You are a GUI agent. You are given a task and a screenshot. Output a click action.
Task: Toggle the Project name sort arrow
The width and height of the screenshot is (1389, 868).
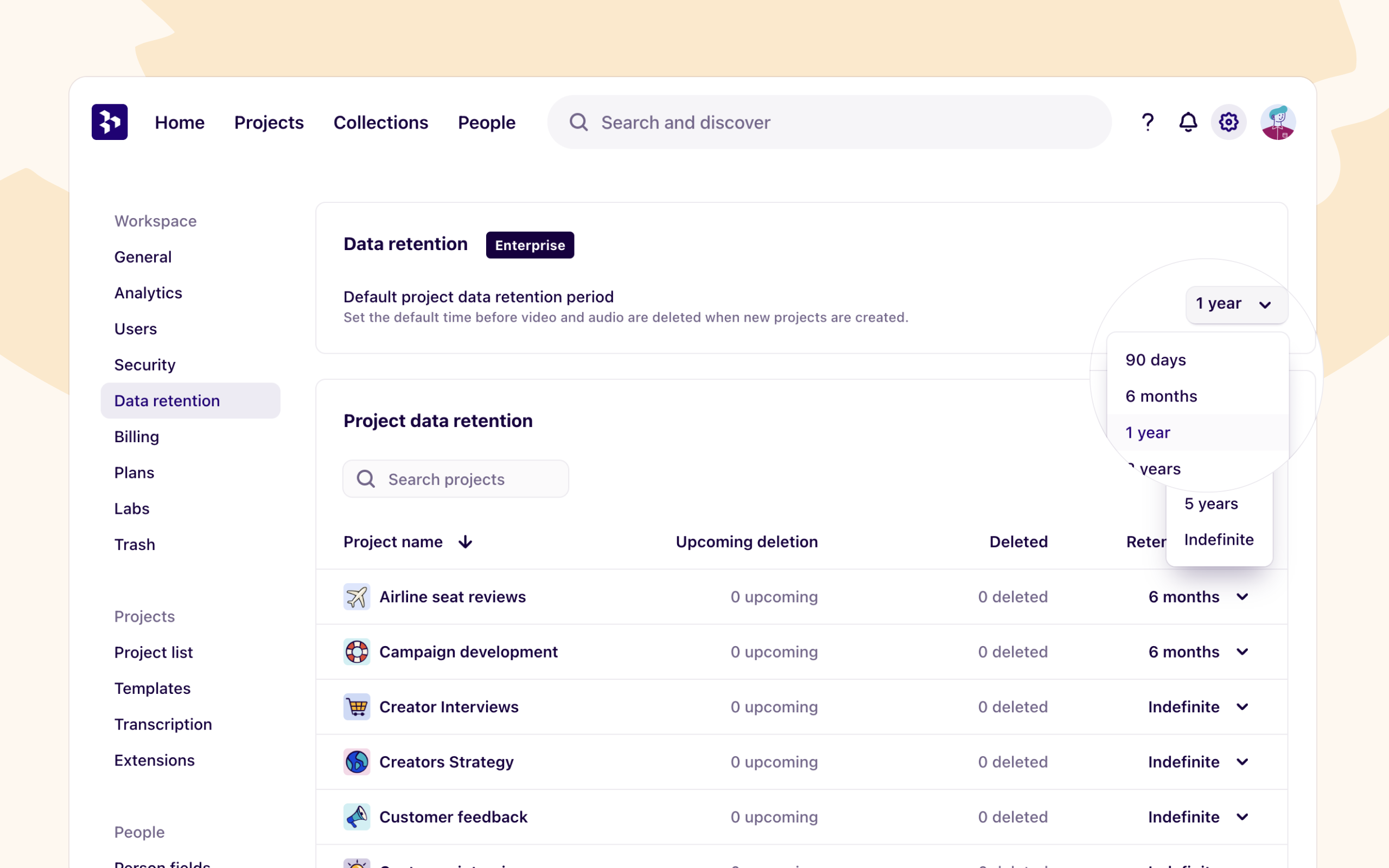coord(466,541)
